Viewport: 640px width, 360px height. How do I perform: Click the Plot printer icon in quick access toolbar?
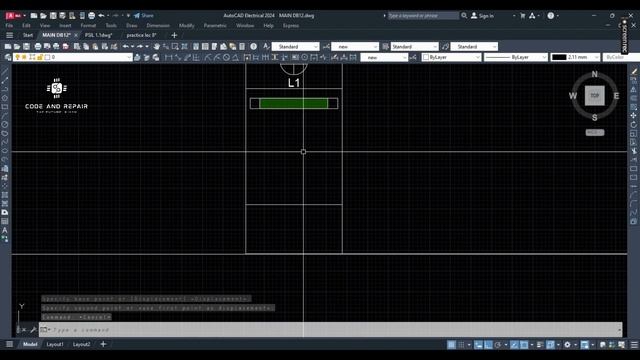[91, 16]
